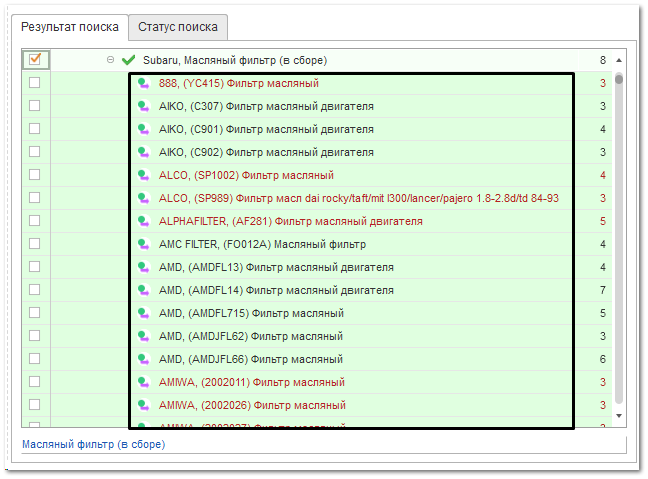Viewport: 648px width, 479px height.
Task: Click count 5 in ALPHAFILTER (AF281) row
Action: (603, 221)
